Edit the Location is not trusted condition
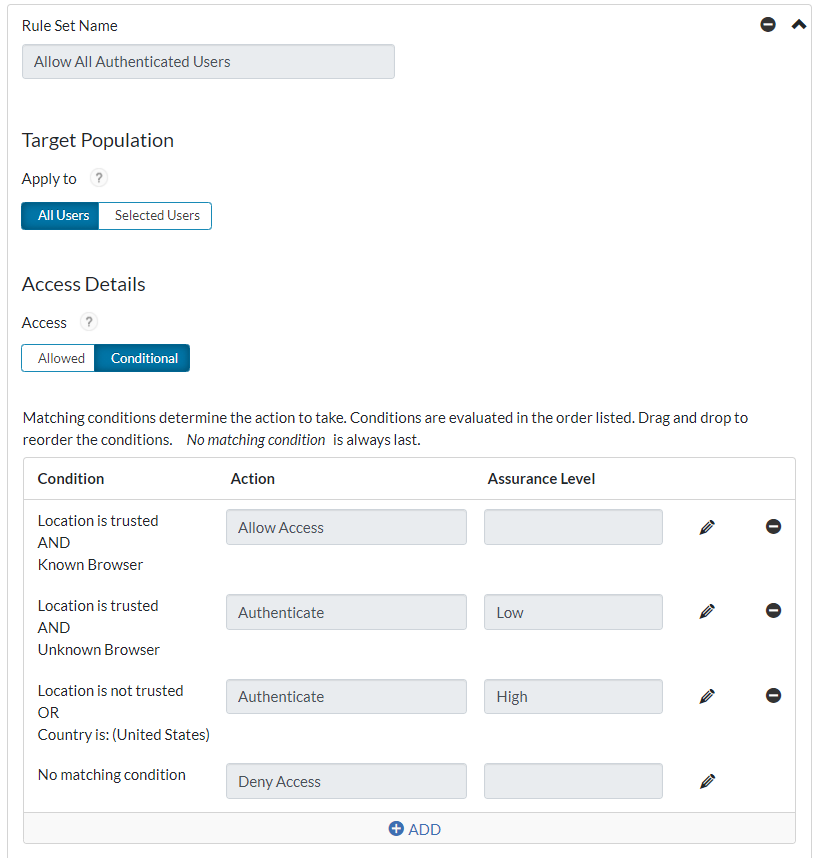 click(x=707, y=695)
